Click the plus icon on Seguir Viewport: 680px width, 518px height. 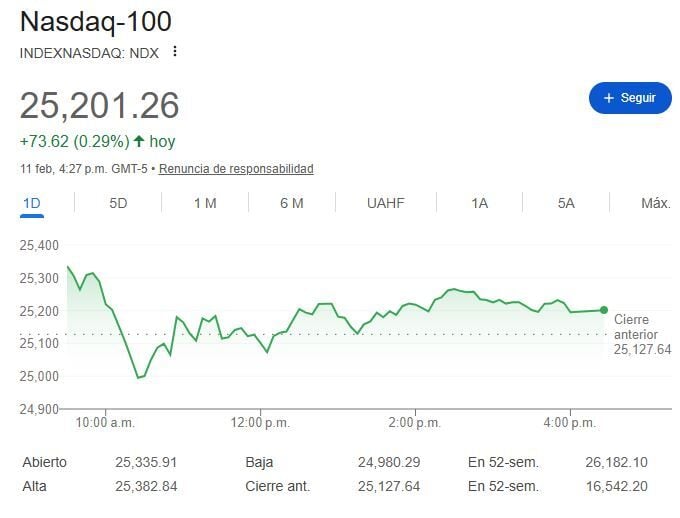tap(608, 98)
